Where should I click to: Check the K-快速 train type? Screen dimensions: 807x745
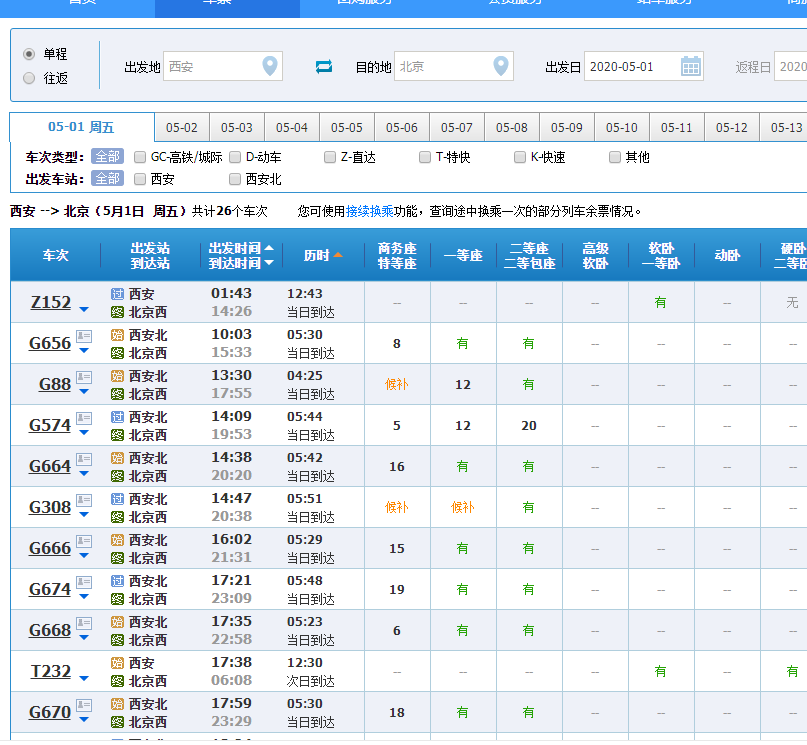click(520, 157)
